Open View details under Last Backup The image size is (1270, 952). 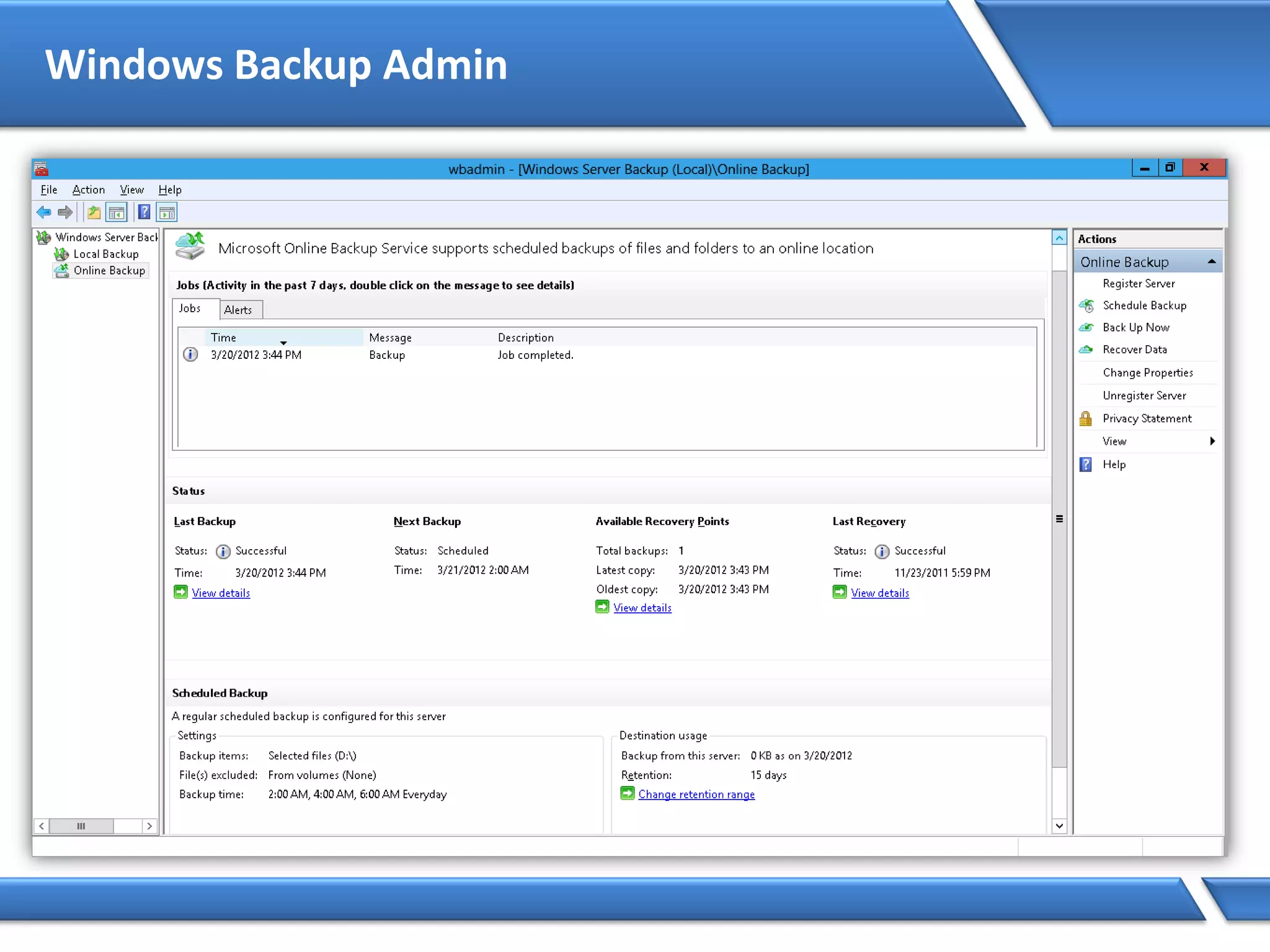pyautogui.click(x=221, y=593)
